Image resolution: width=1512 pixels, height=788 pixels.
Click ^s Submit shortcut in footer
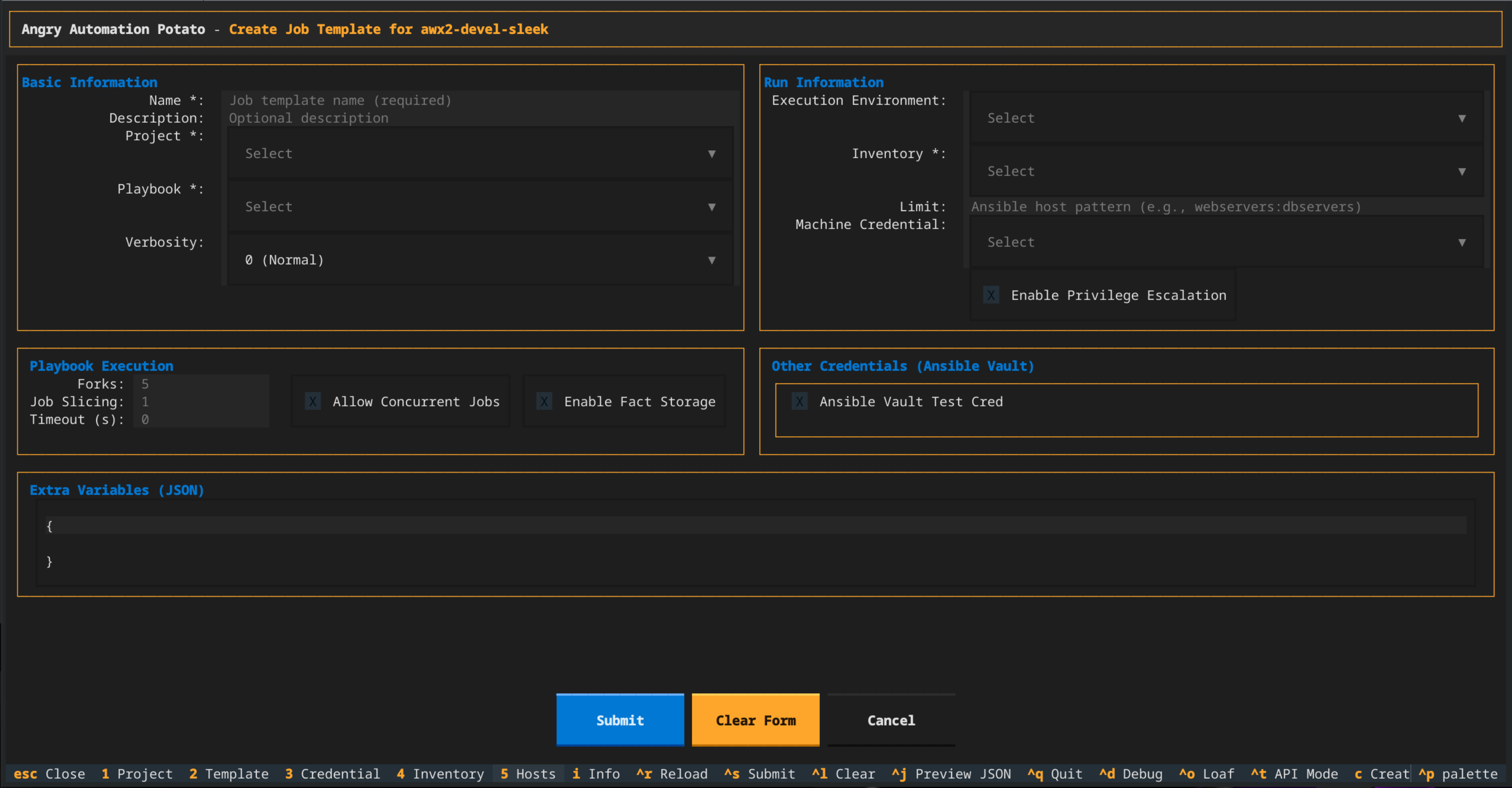pos(760,774)
